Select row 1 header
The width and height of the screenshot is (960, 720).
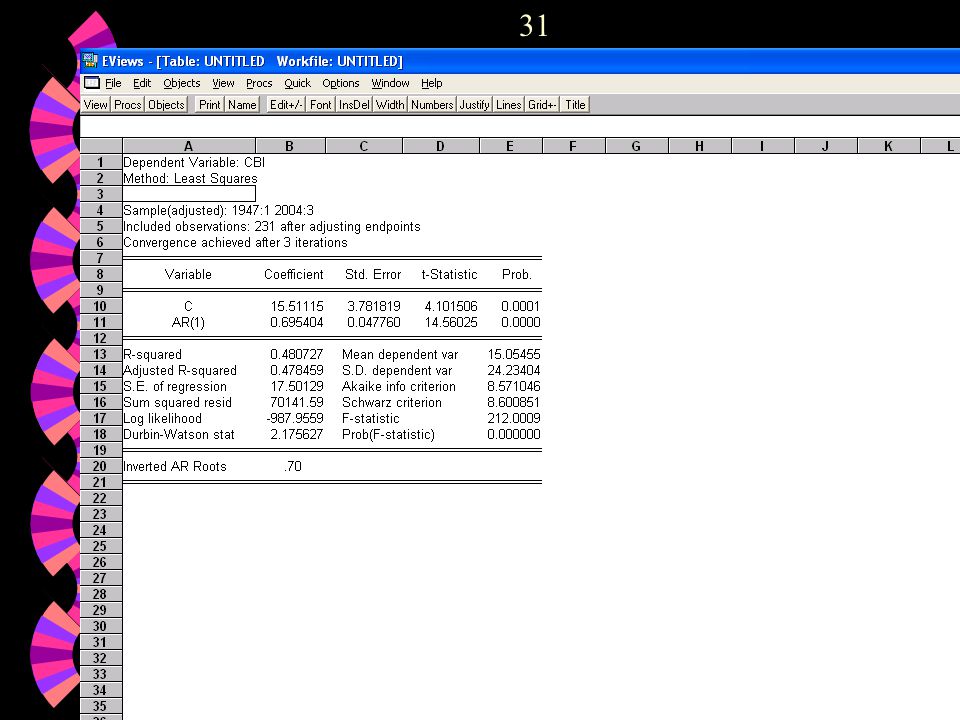pyautogui.click(x=100, y=162)
